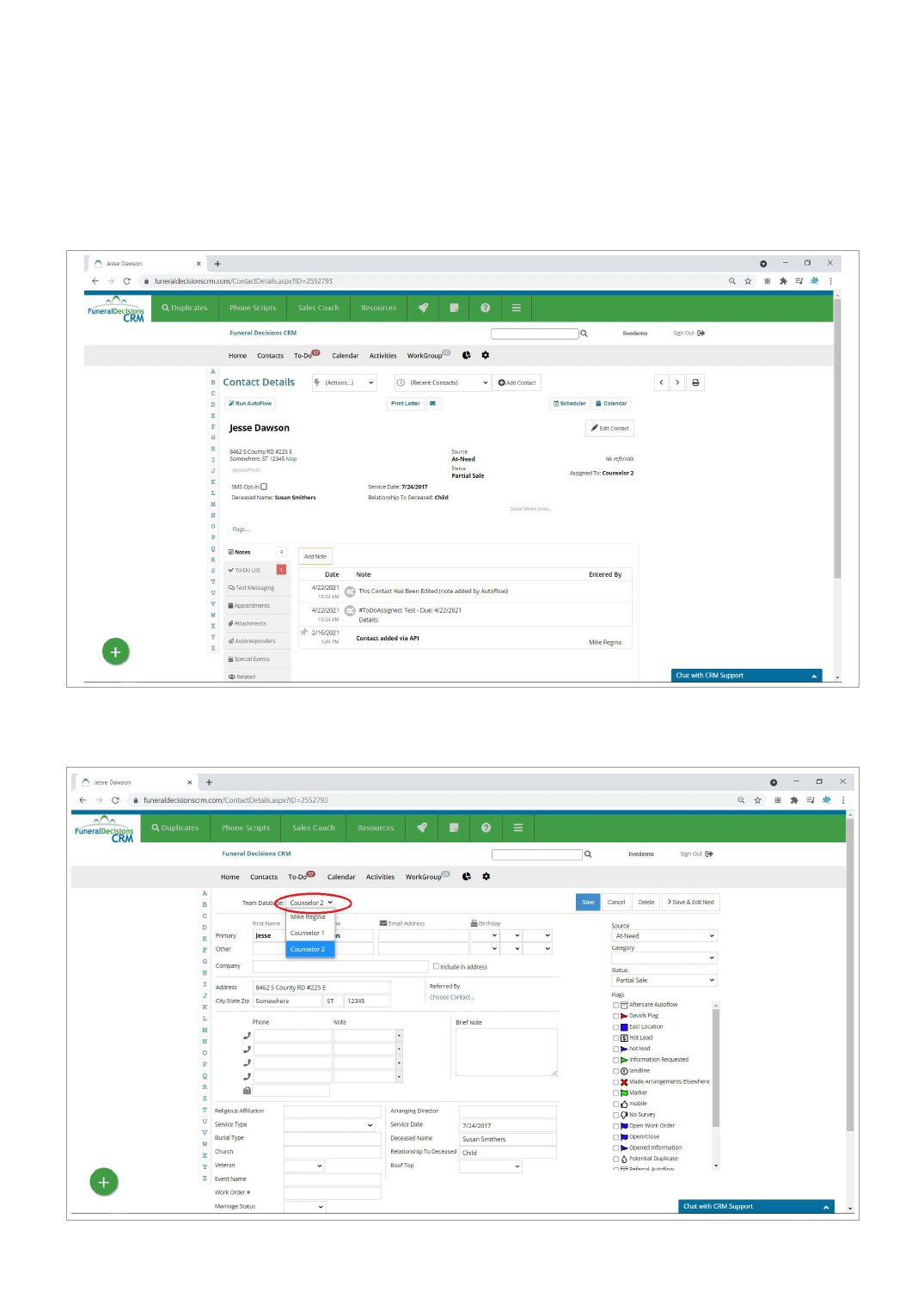Click the Add Contact plus button

pos(517,383)
